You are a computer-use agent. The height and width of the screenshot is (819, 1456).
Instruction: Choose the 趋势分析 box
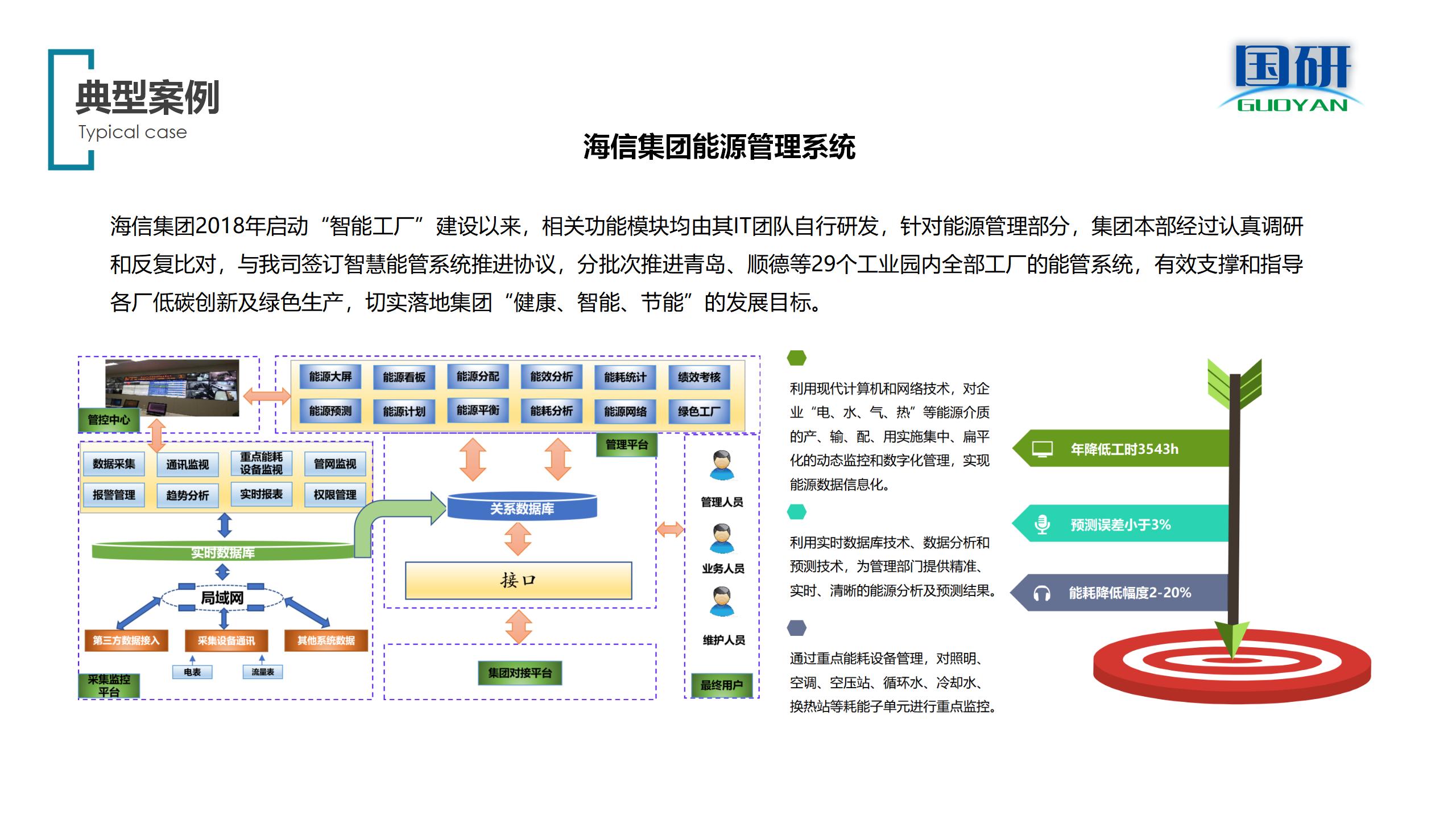(x=188, y=495)
